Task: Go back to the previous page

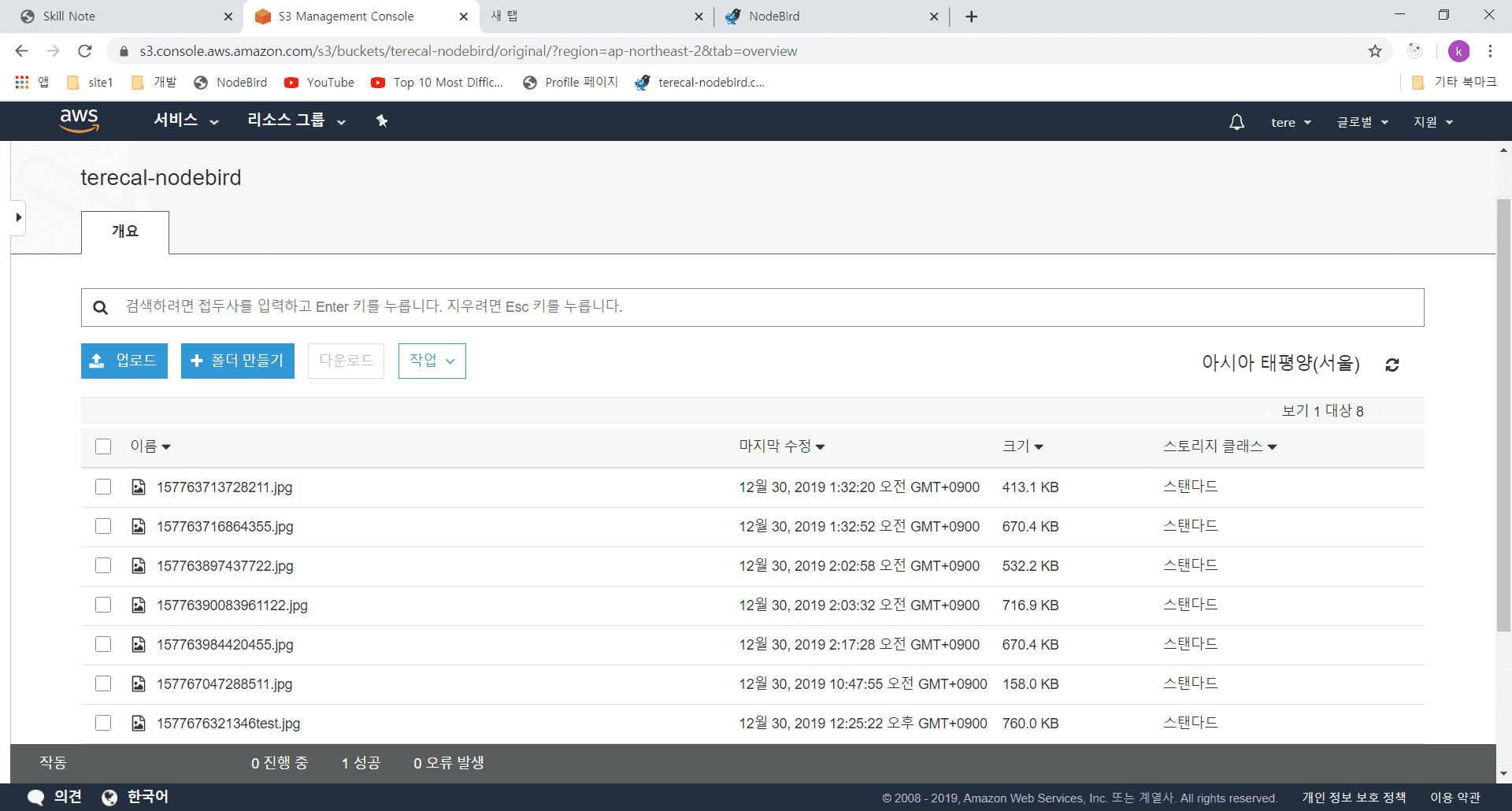Action: [x=22, y=51]
